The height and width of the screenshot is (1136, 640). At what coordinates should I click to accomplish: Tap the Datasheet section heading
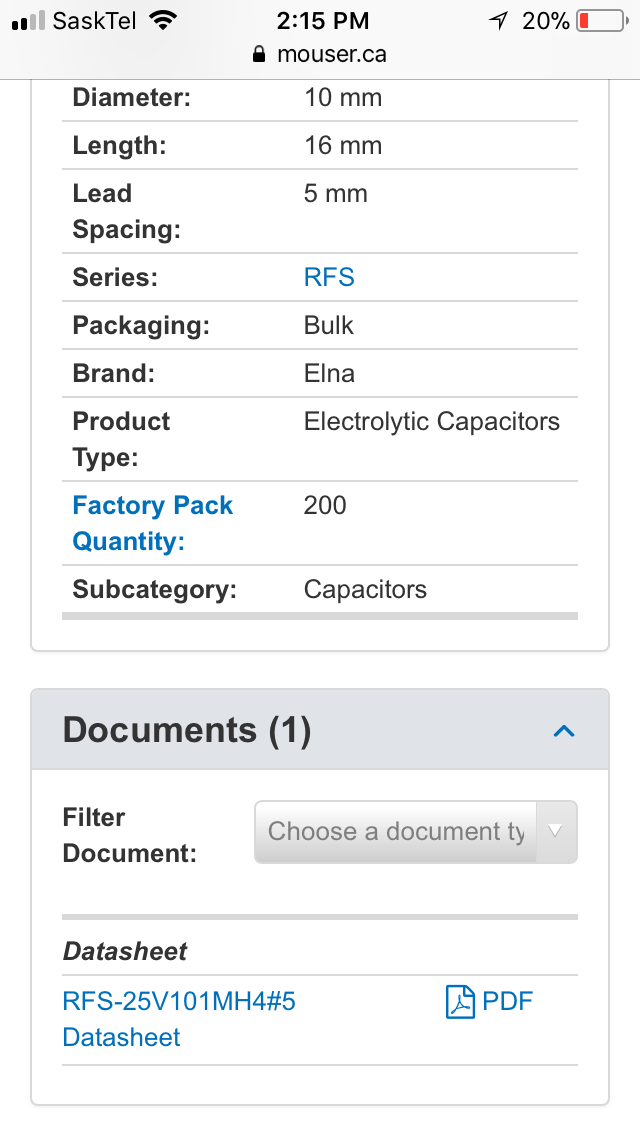point(125,951)
